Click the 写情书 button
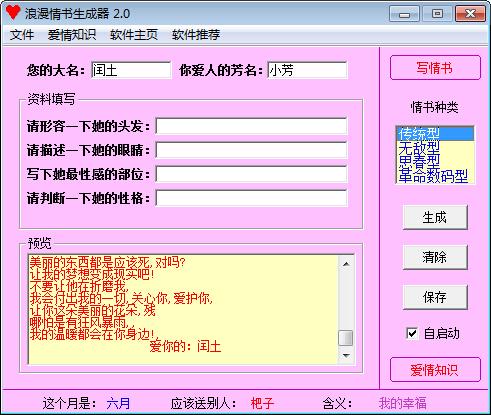The height and width of the screenshot is (415, 491). [435, 68]
